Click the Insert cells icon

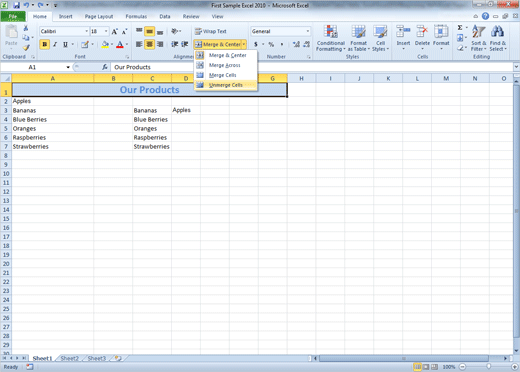[x=403, y=32]
